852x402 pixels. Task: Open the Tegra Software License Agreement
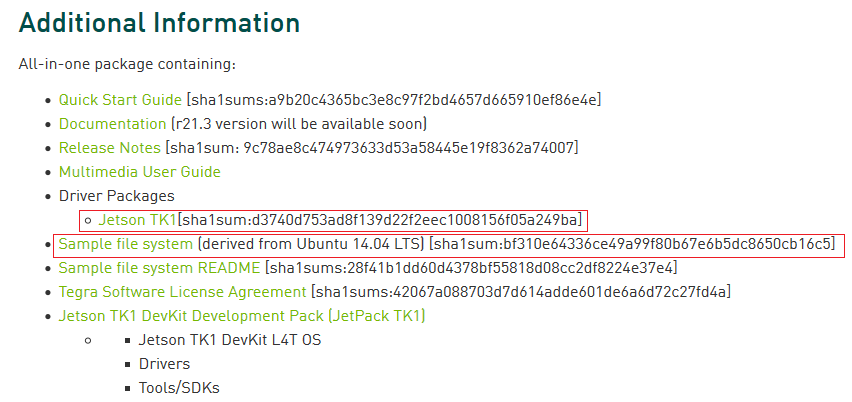click(x=183, y=292)
